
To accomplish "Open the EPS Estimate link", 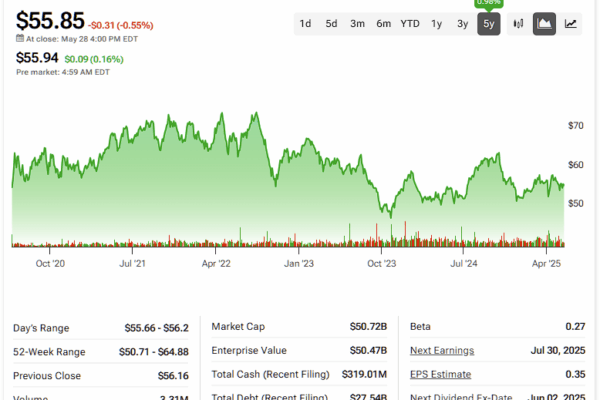I will point(440,374).
